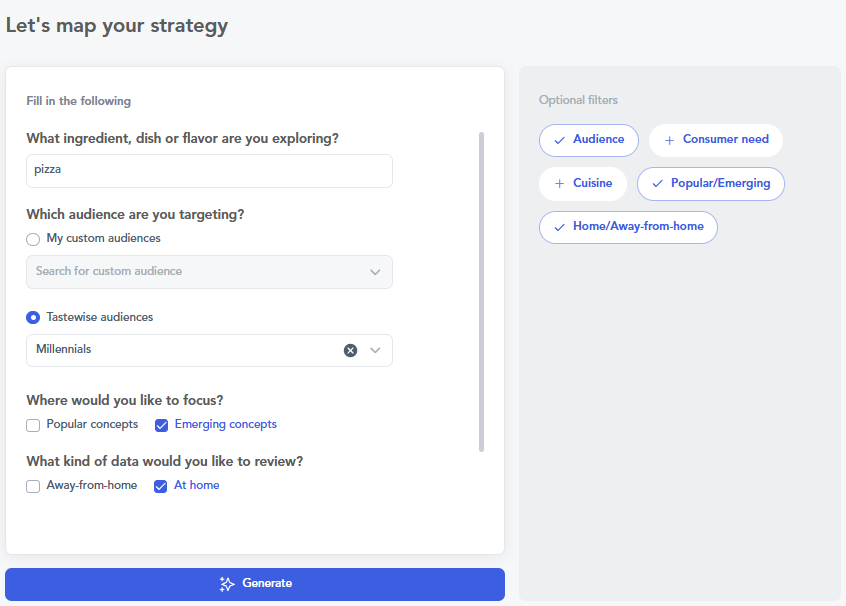Select the My custom audiences radio button
The height and width of the screenshot is (606, 846).
coord(33,239)
